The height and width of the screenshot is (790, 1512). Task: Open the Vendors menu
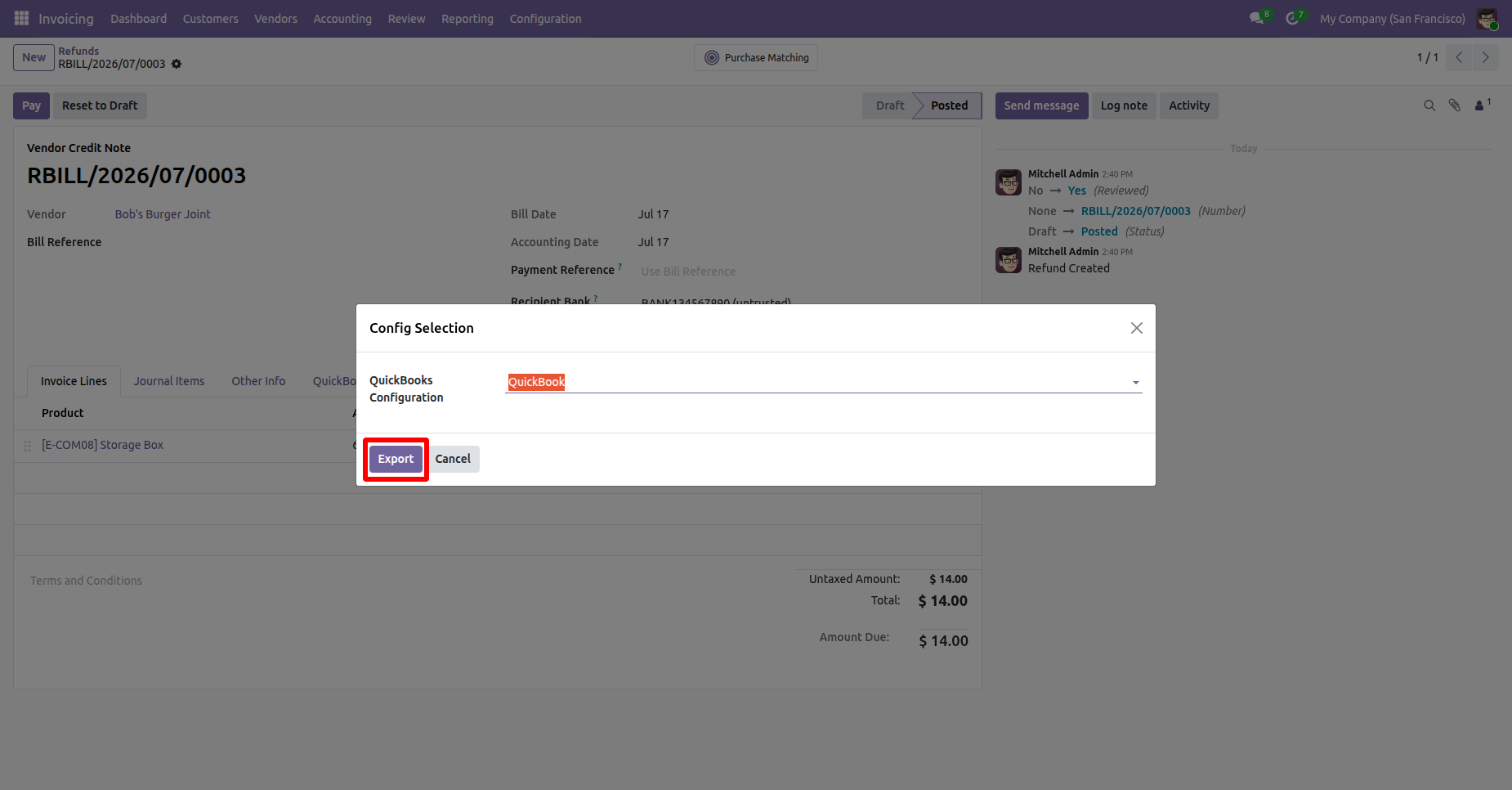276,19
